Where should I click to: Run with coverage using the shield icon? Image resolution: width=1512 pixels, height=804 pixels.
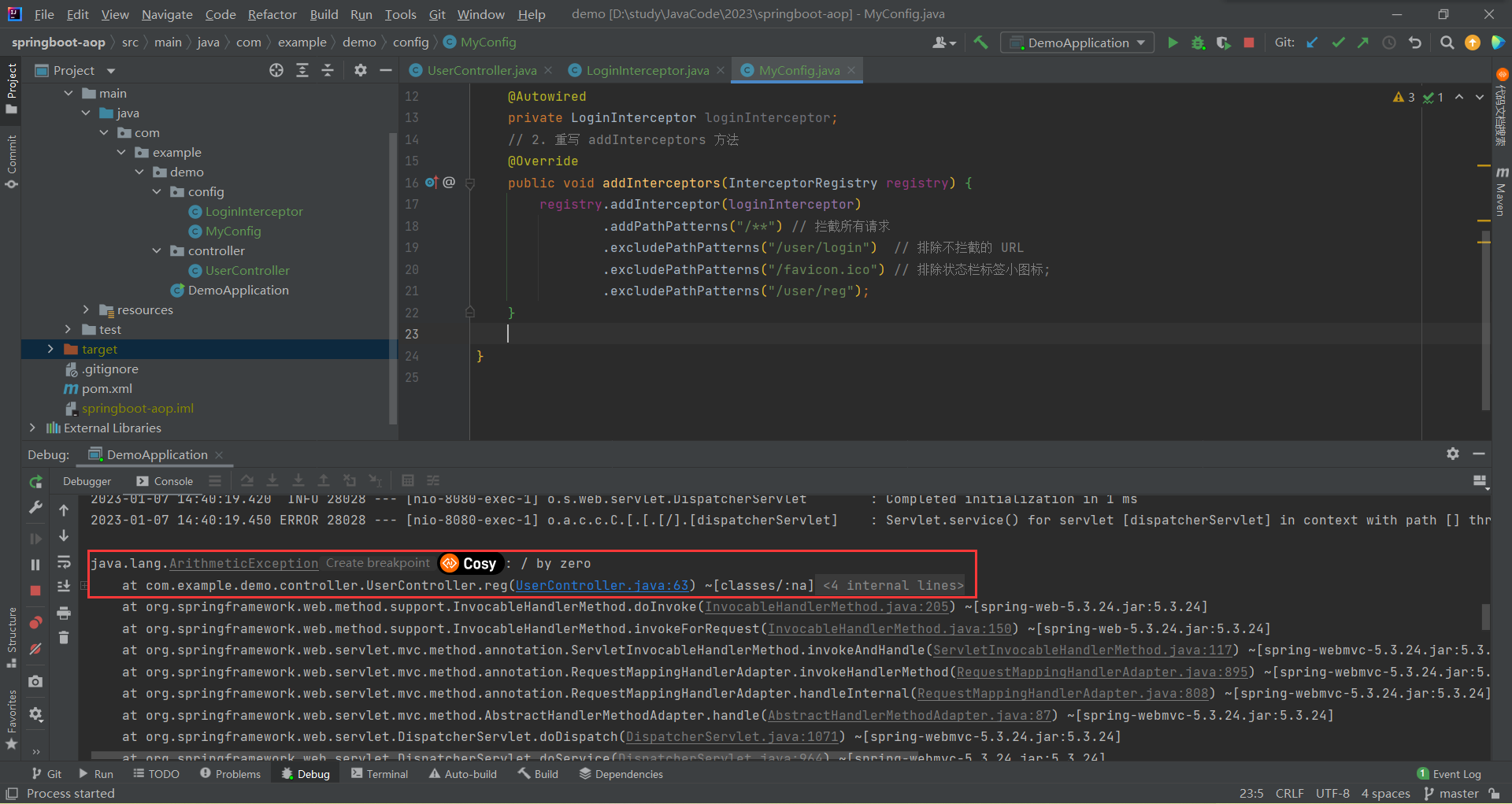[1223, 43]
